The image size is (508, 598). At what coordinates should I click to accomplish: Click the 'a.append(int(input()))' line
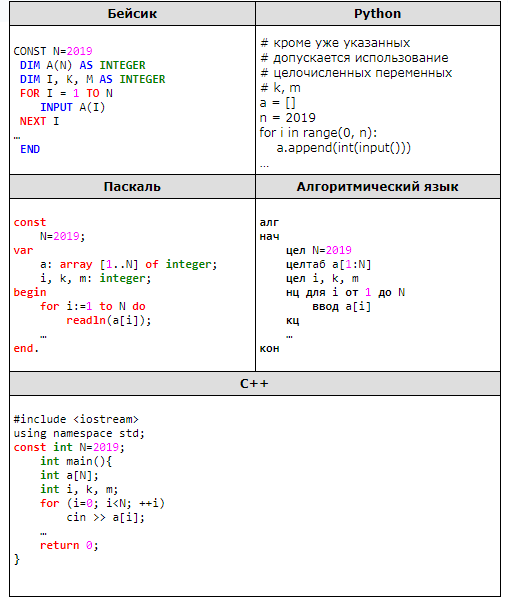(x=344, y=148)
